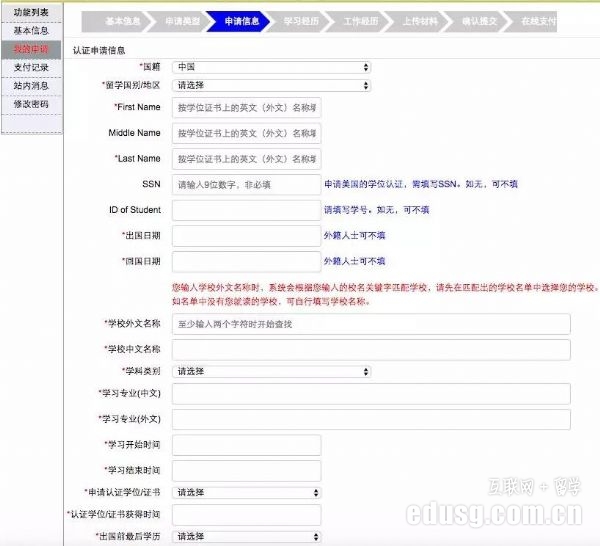Switch to the 申请类型 step tab
The height and width of the screenshot is (546, 600).
coord(180,20)
